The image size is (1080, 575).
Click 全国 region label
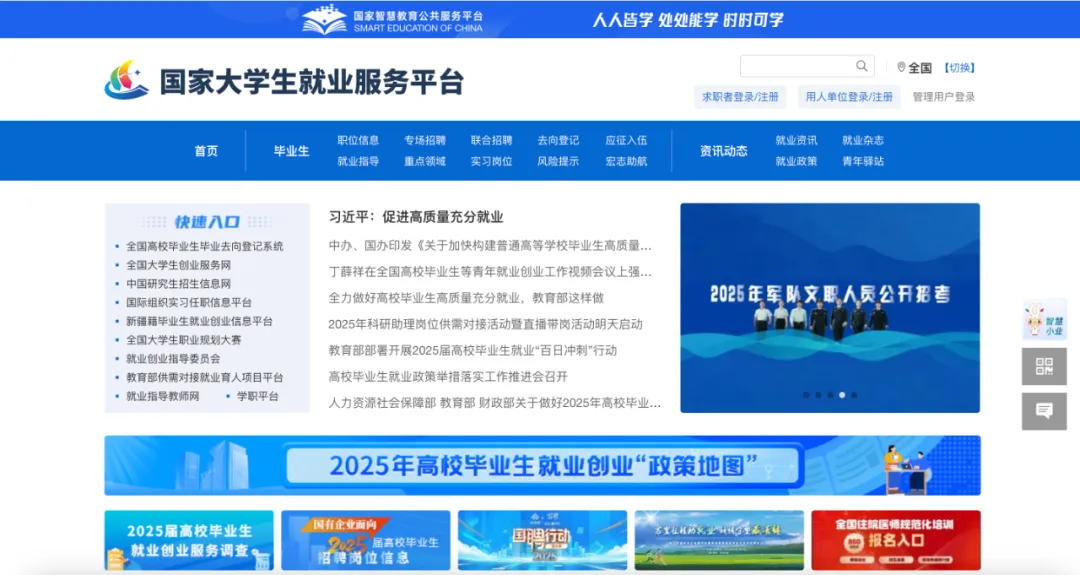920,67
